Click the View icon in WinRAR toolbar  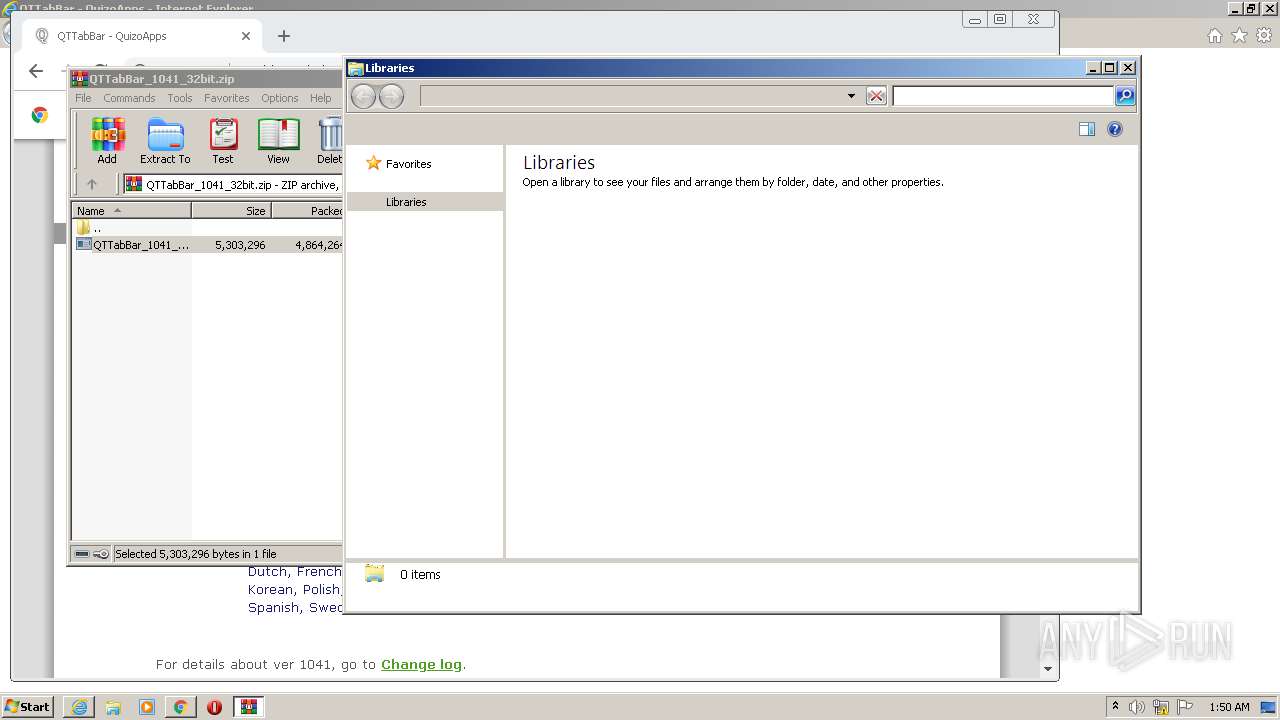278,141
